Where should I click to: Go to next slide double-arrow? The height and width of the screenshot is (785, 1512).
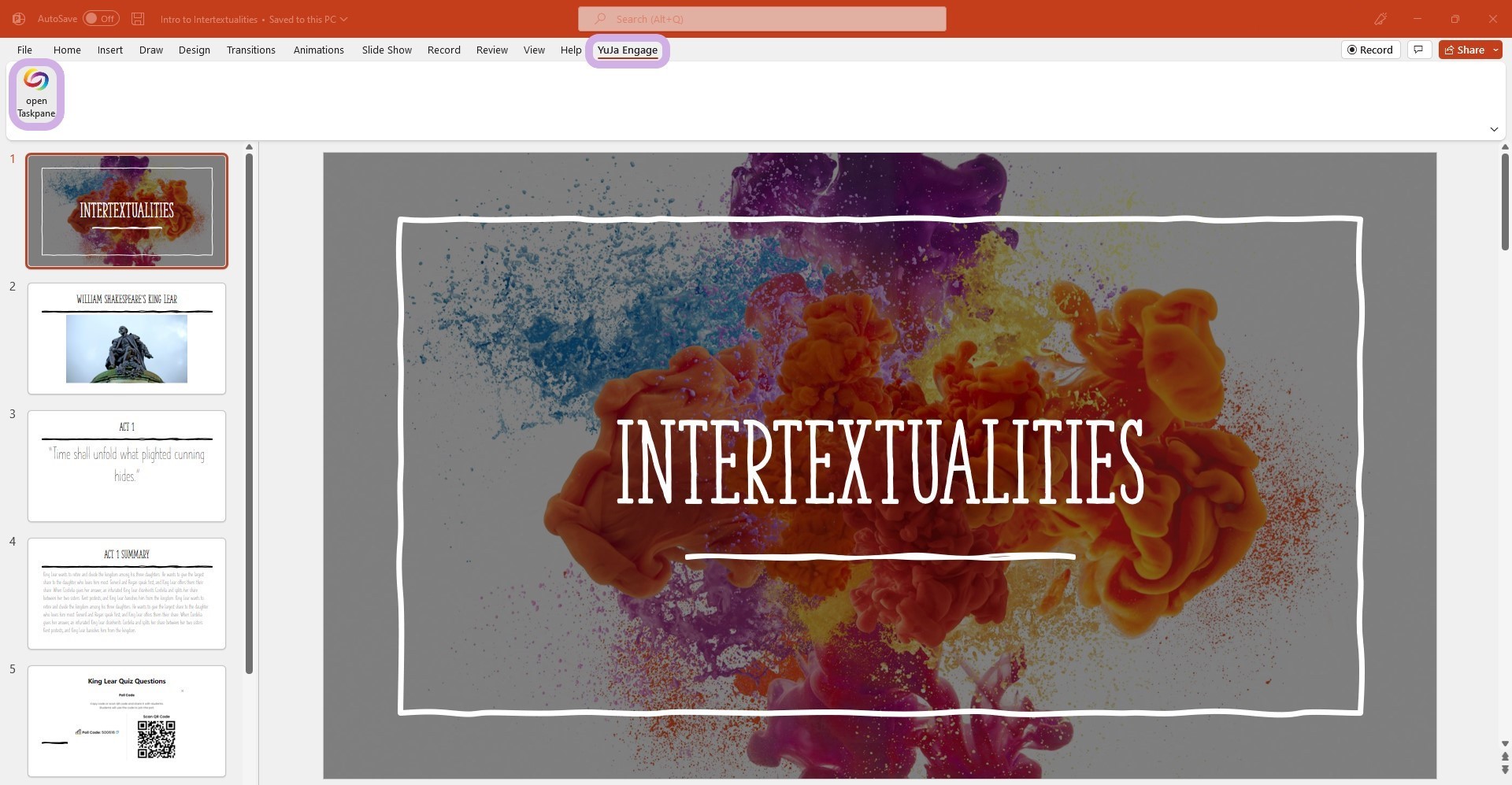[x=1505, y=770]
